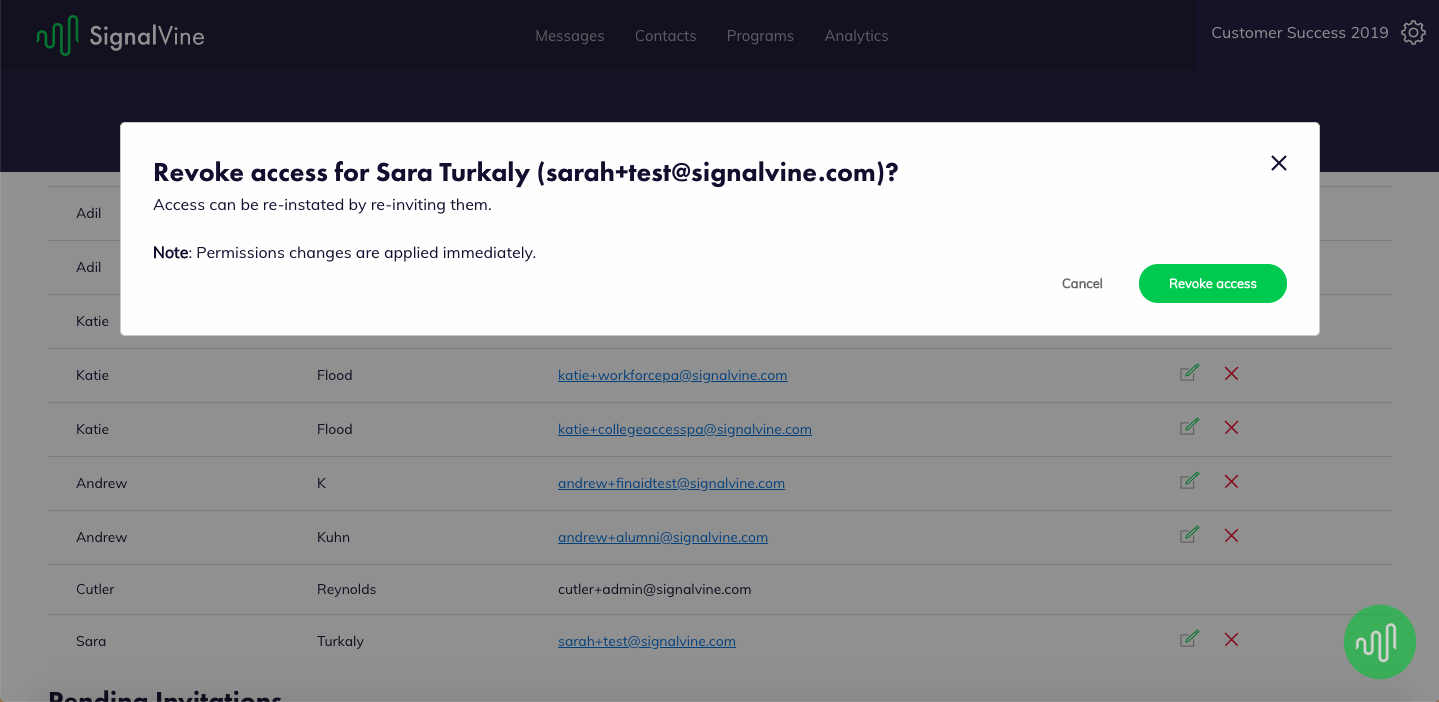This screenshot has height=702, width=1439.
Task: Edit user katie+workforcepa@signalvine.com
Action: tap(1189, 373)
